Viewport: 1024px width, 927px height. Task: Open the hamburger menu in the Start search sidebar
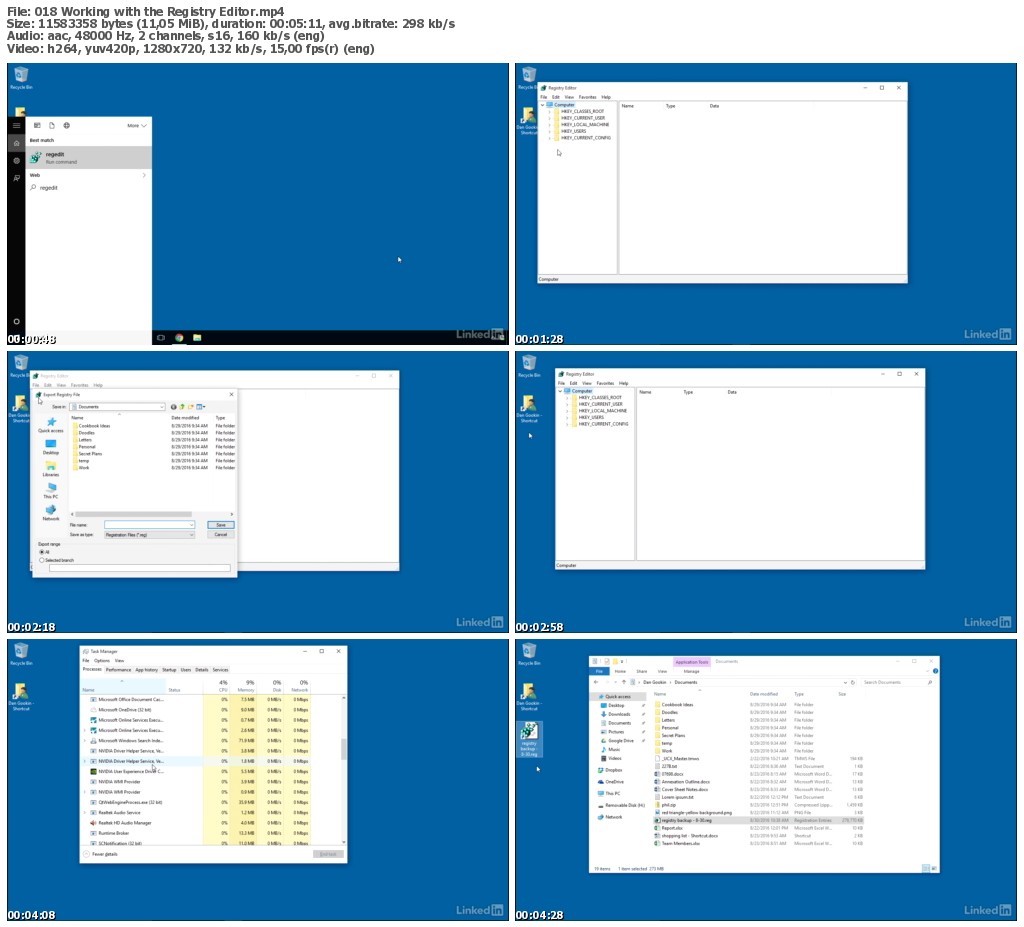click(x=16, y=125)
